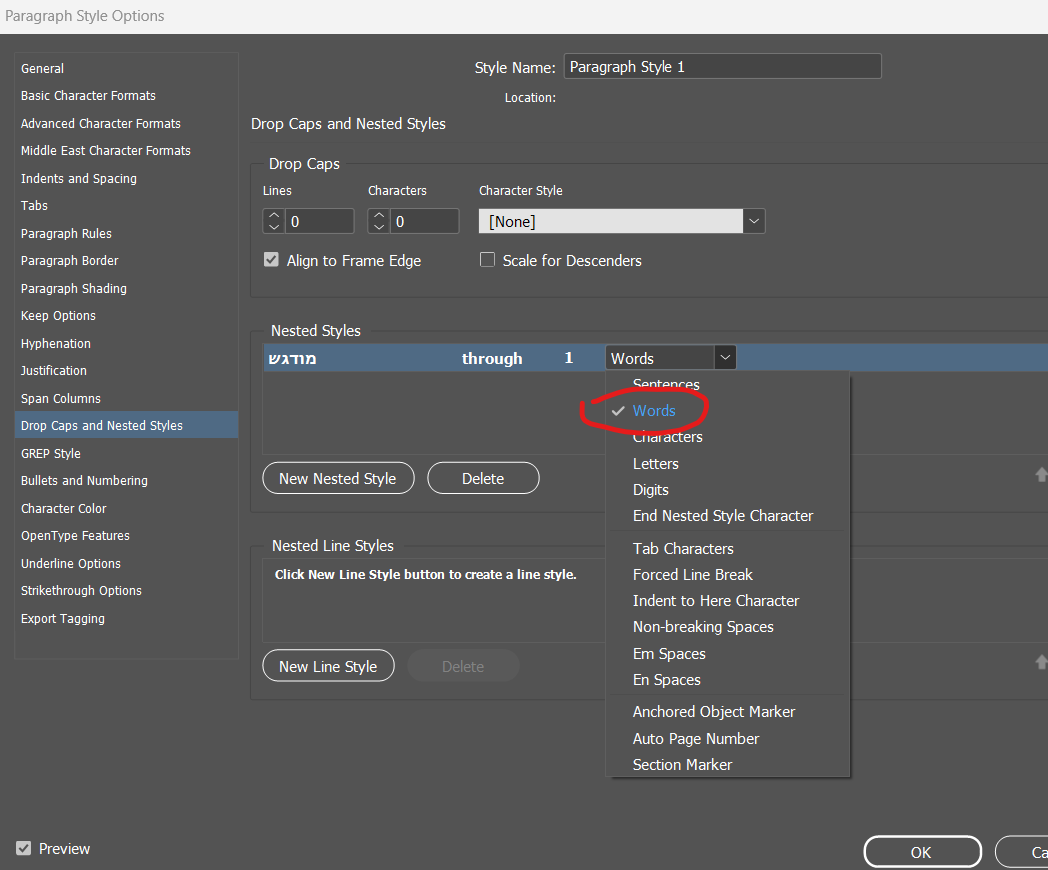Choose Em Spaces option

coord(668,654)
